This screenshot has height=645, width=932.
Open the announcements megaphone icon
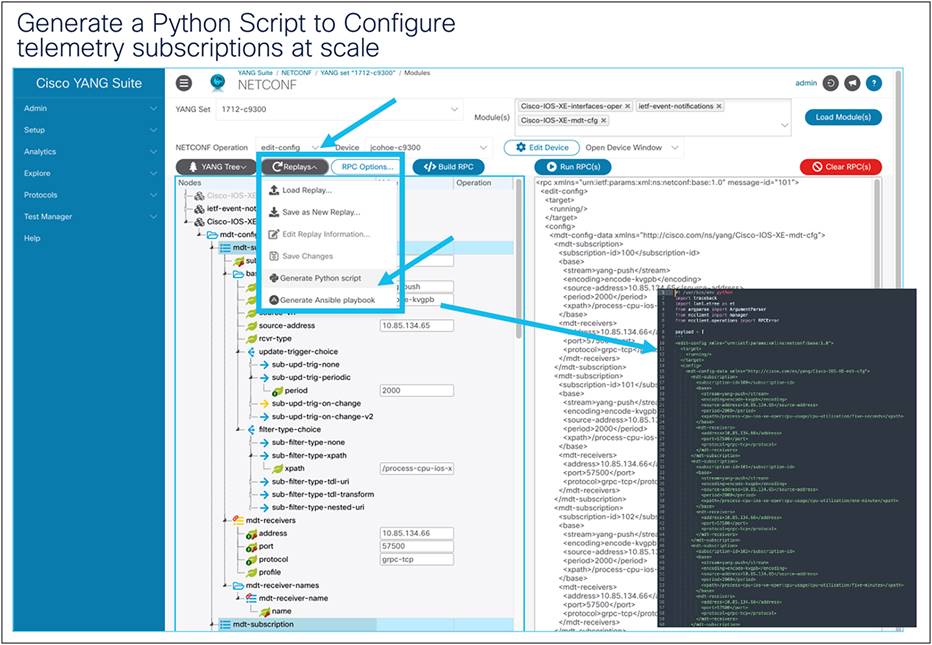852,83
